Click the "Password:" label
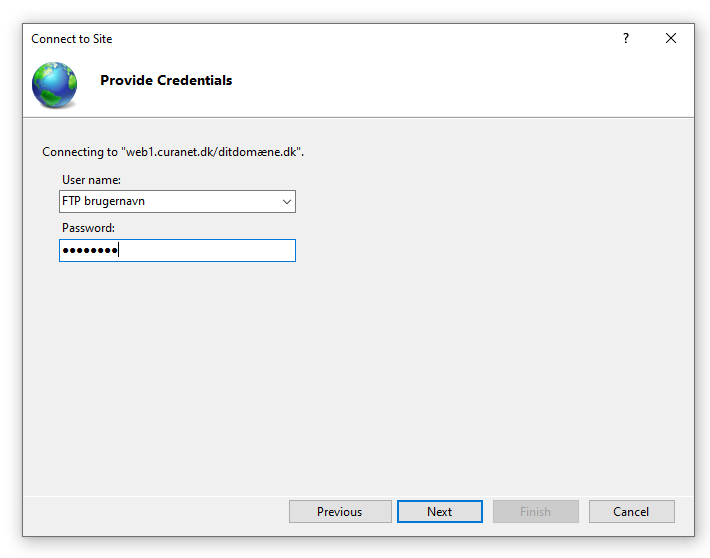This screenshot has height=558, width=710. point(88,228)
